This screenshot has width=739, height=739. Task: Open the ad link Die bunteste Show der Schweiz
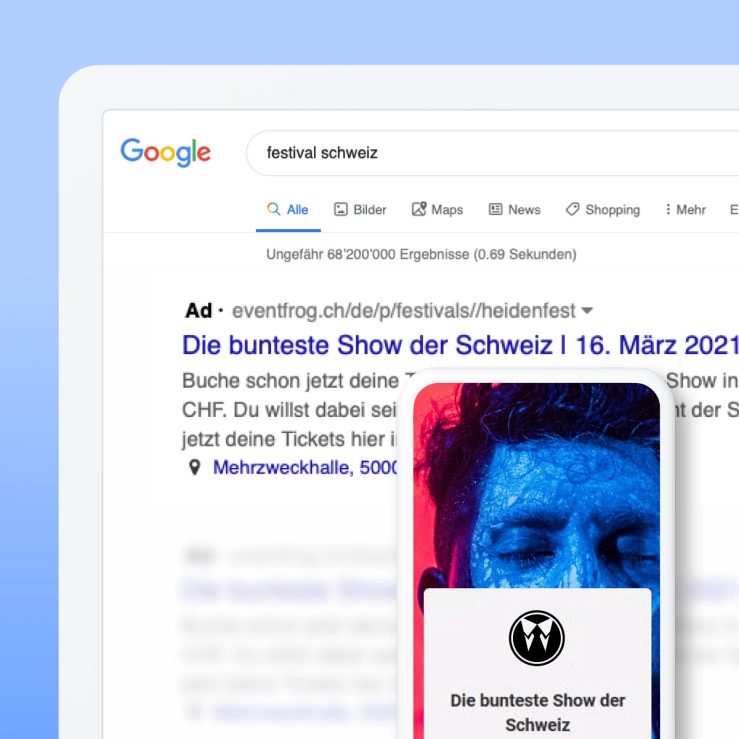460,345
